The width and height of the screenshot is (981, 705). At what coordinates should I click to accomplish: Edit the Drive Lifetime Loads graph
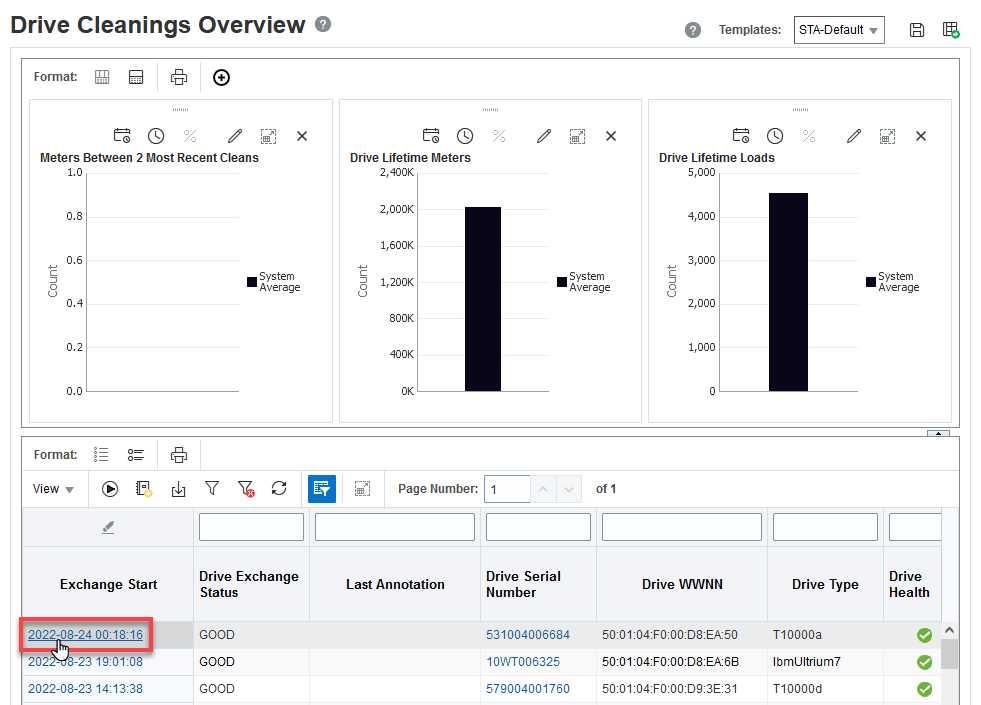pos(853,136)
